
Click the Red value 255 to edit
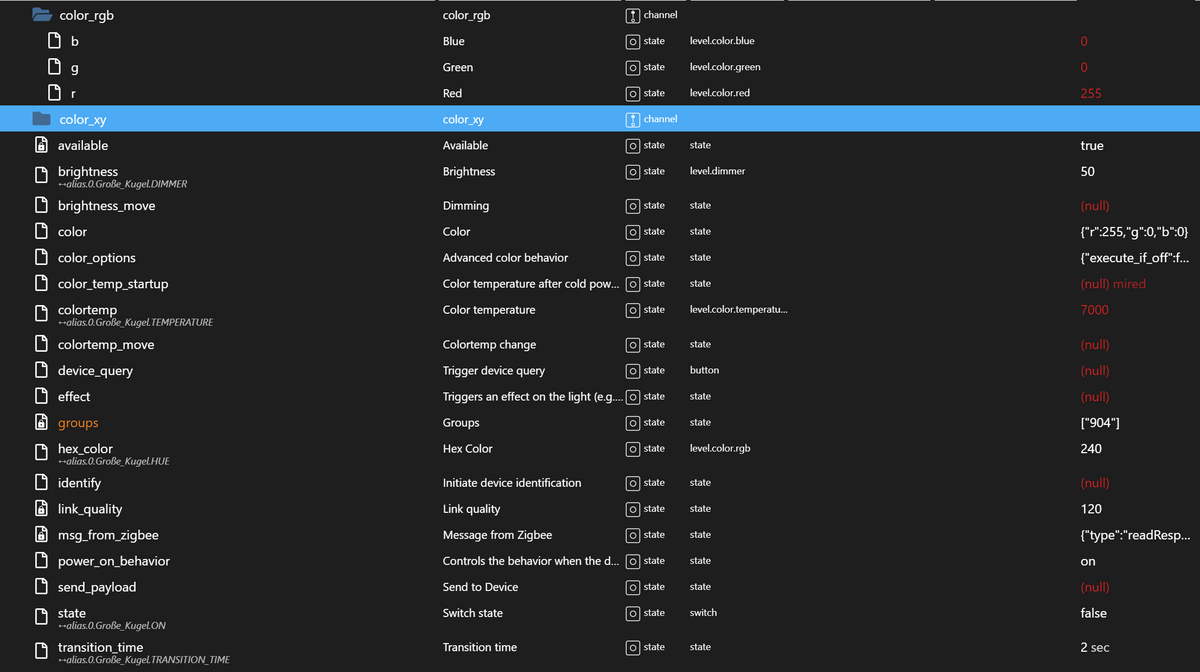click(1092, 92)
